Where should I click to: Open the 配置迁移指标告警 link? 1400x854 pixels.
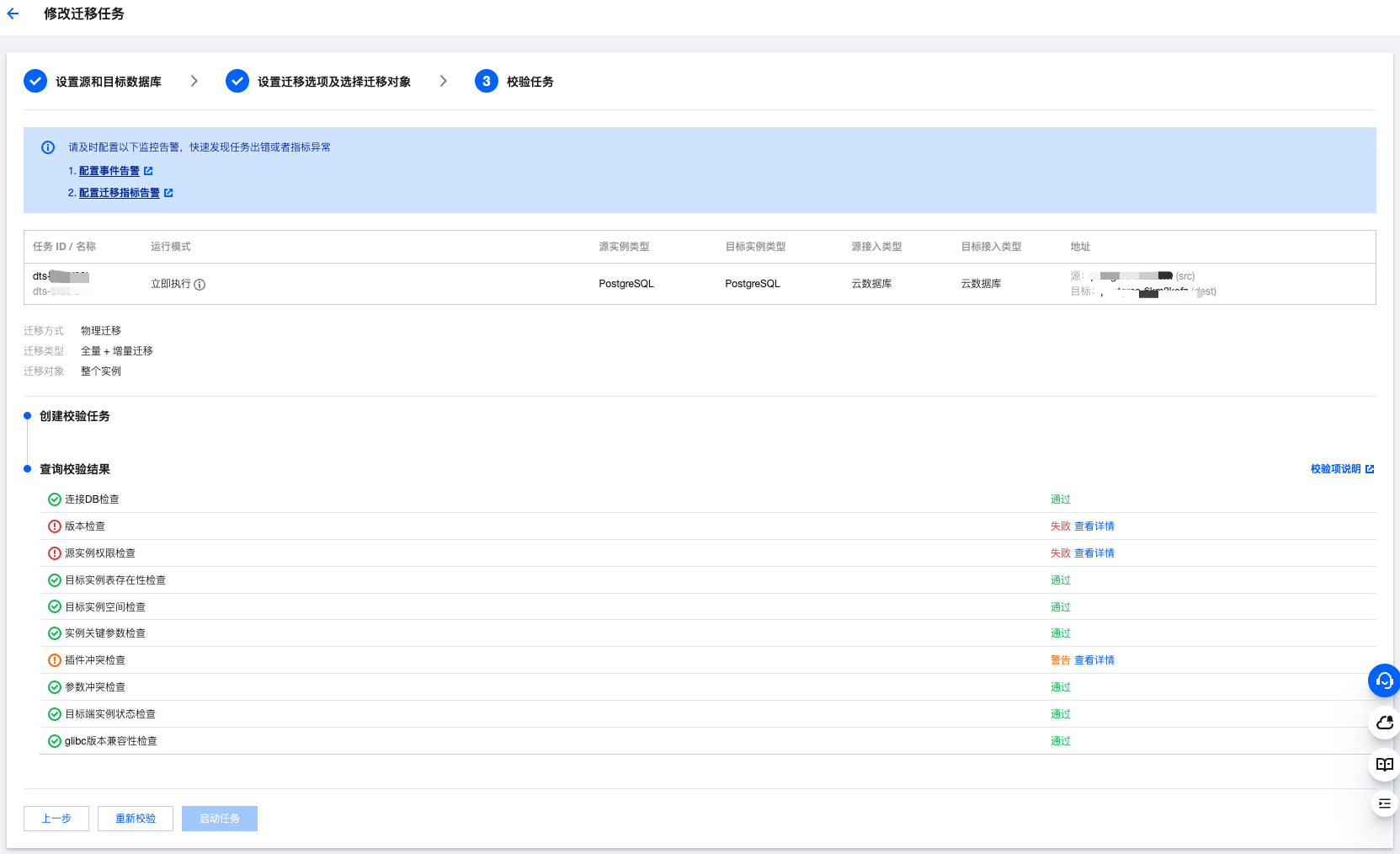[x=120, y=193]
